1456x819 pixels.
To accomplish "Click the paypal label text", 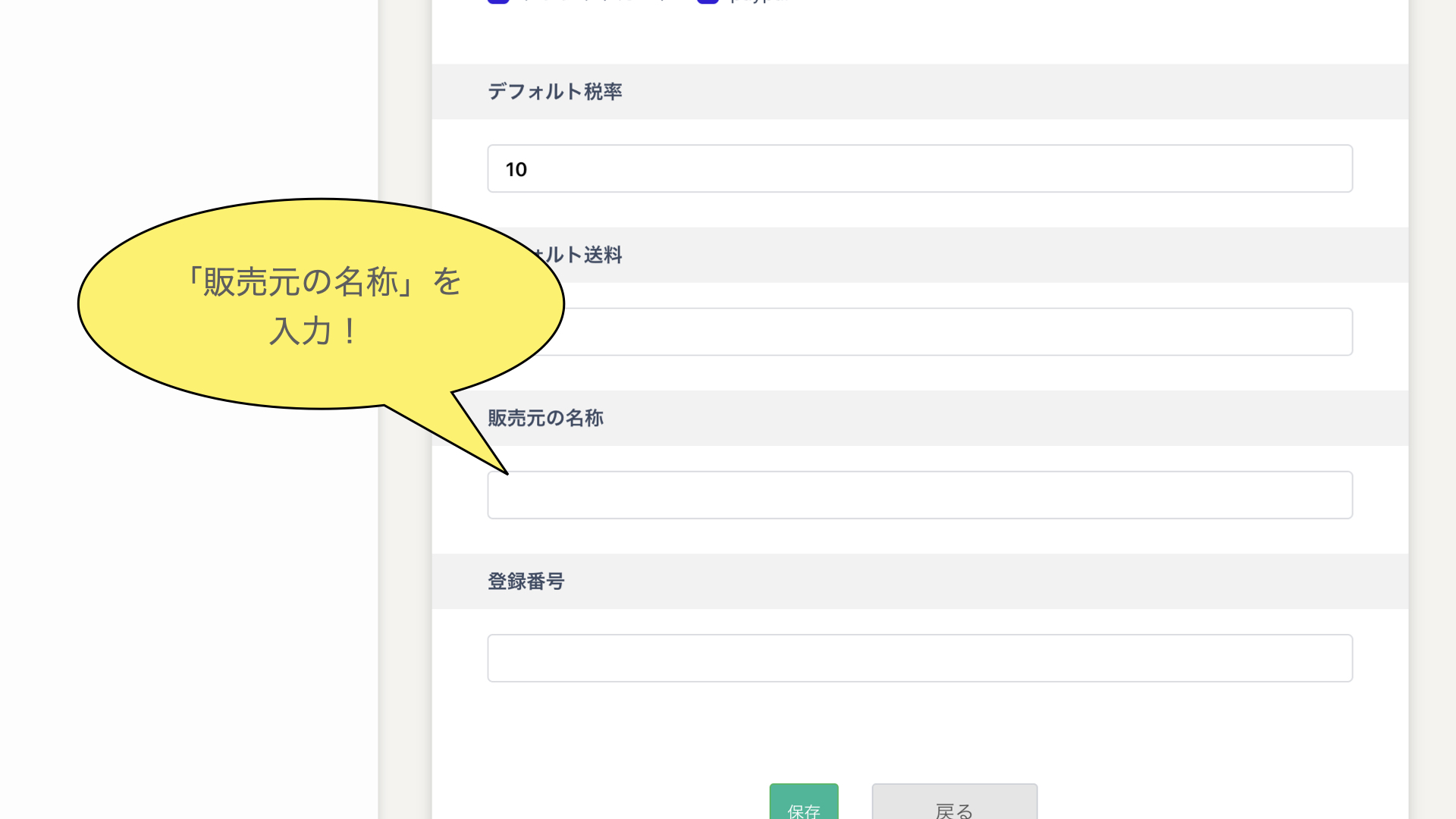I will click(758, 2).
